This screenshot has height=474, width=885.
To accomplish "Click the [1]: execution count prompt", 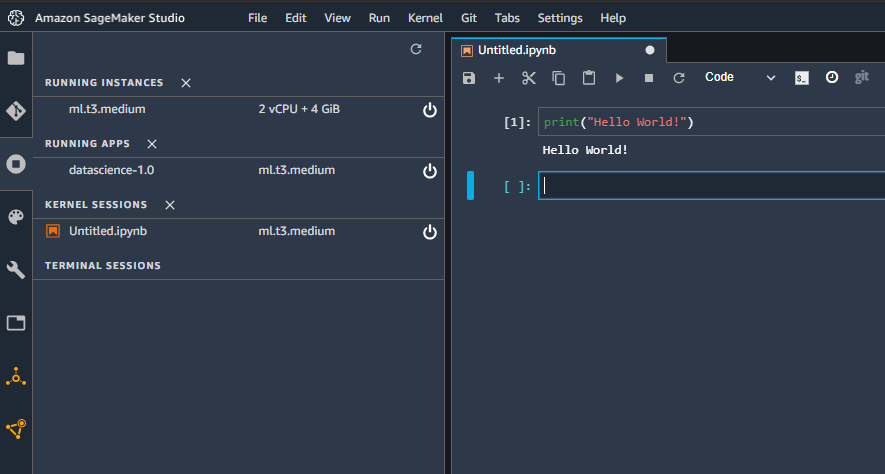I will (518, 122).
